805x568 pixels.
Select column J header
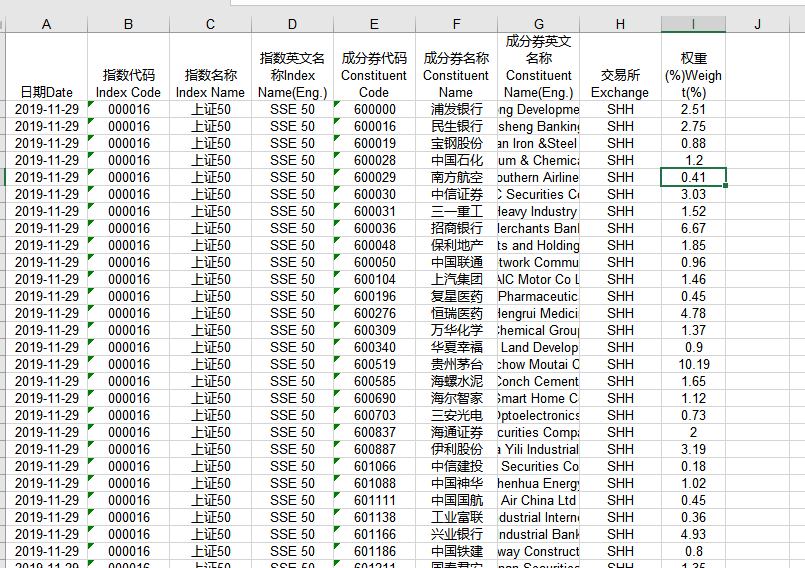pyautogui.click(x=757, y=24)
